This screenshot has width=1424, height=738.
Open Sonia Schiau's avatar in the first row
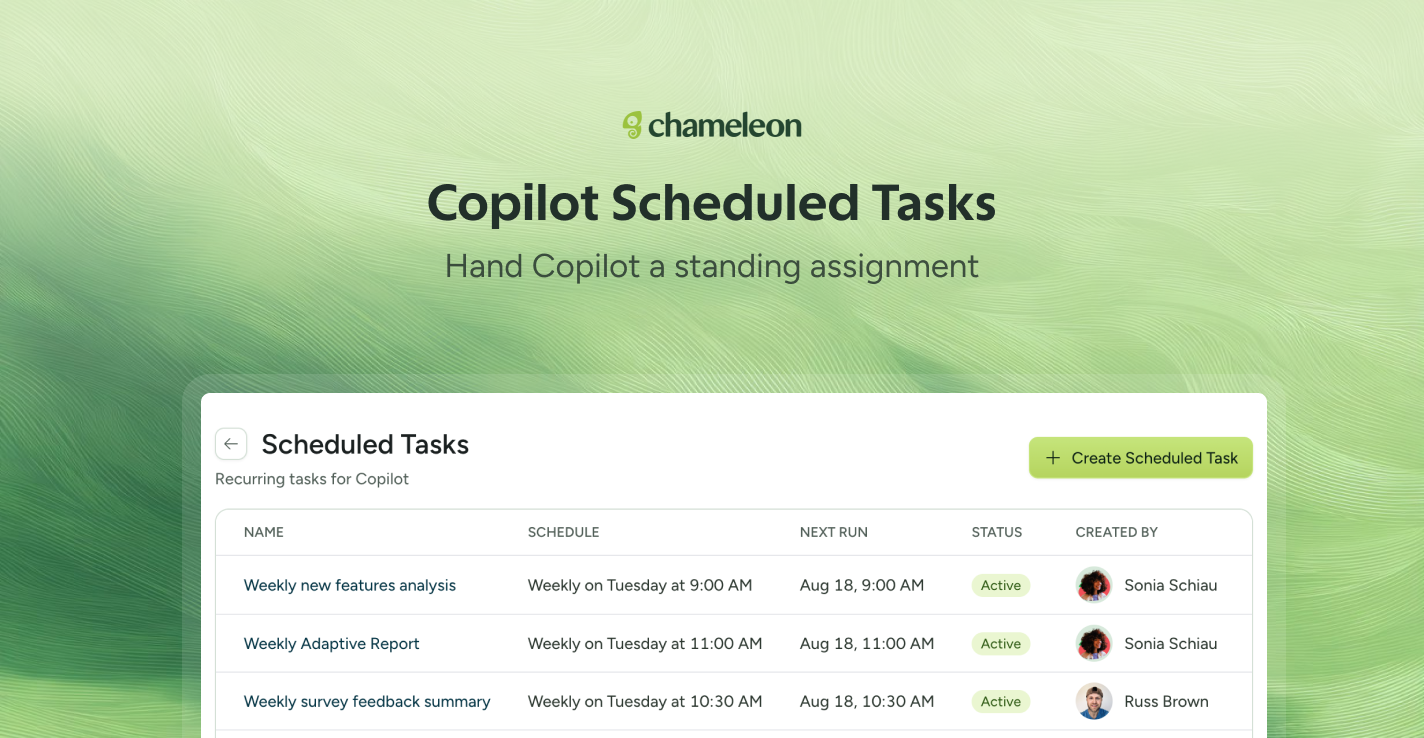pos(1094,585)
